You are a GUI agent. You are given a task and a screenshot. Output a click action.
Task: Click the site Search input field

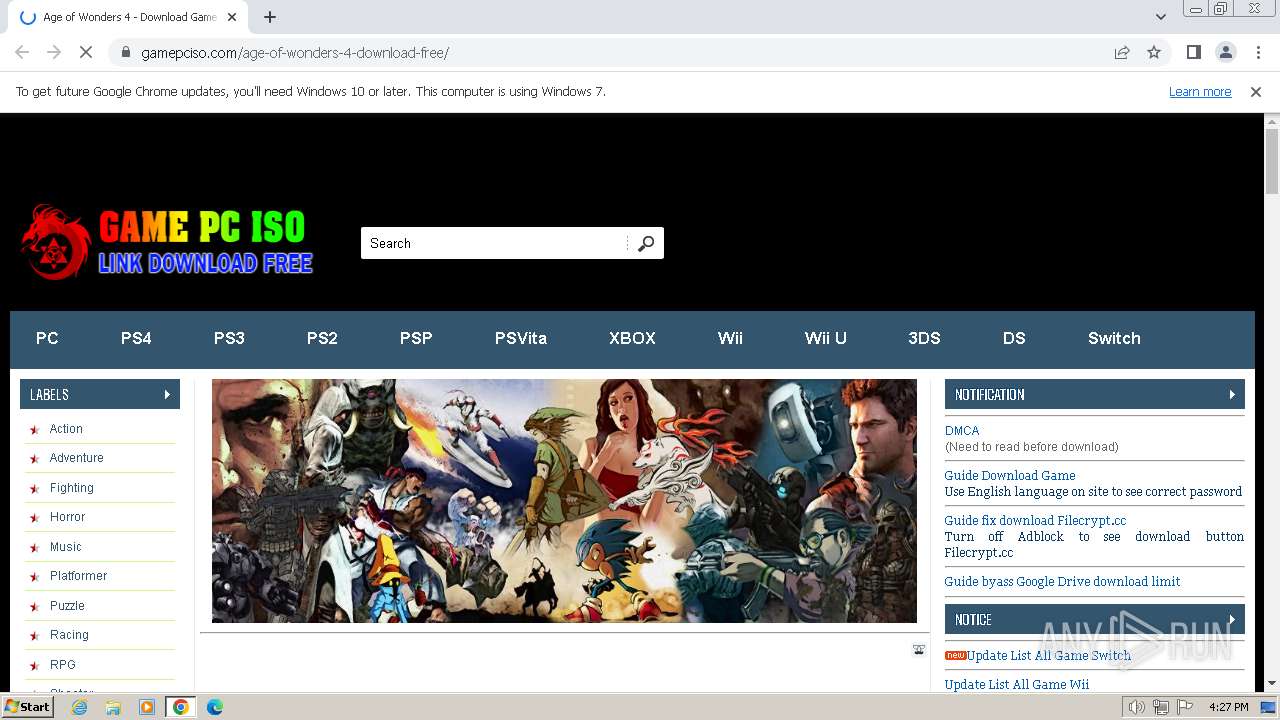tap(495, 243)
